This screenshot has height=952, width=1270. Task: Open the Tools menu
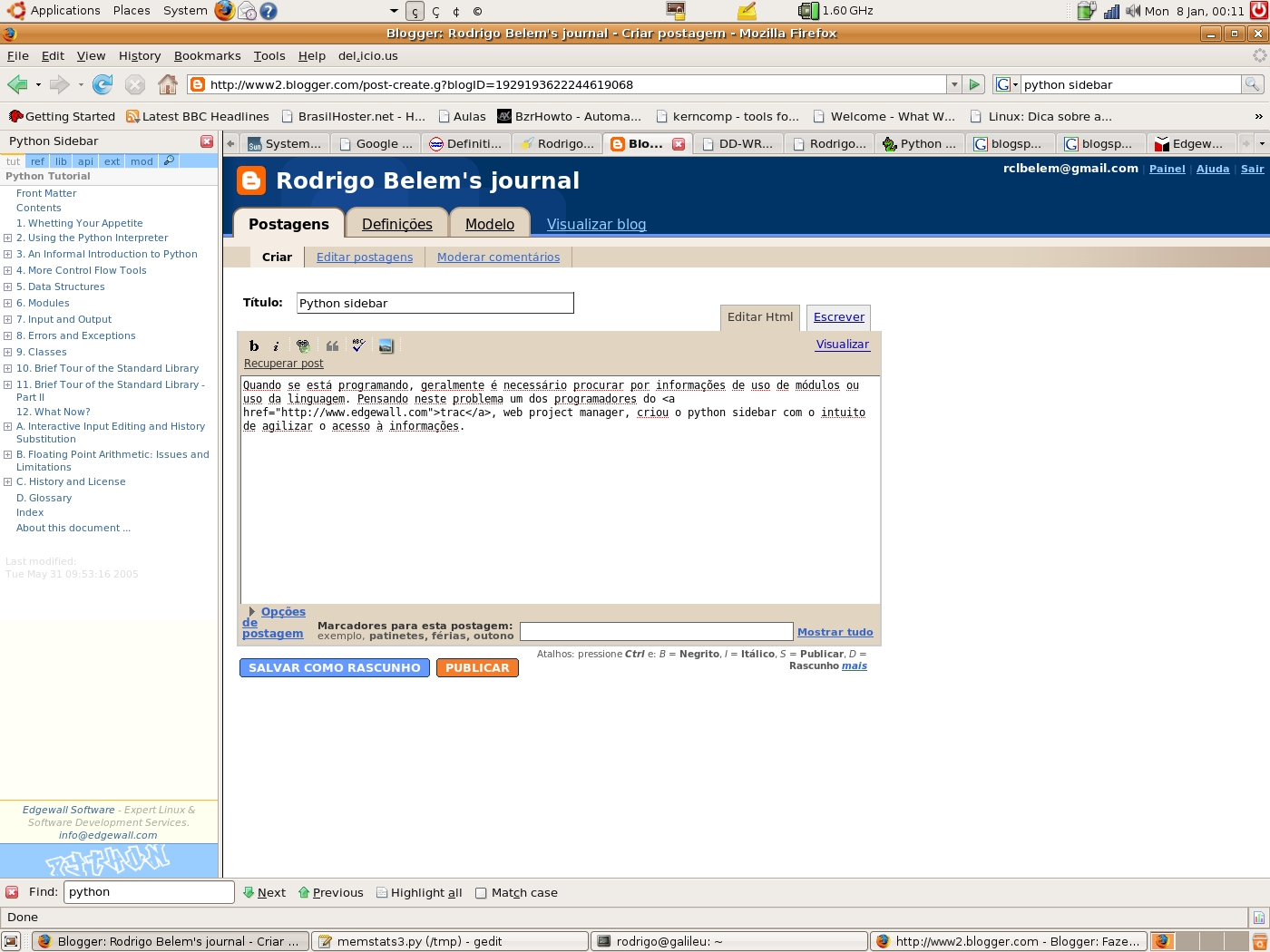[269, 55]
